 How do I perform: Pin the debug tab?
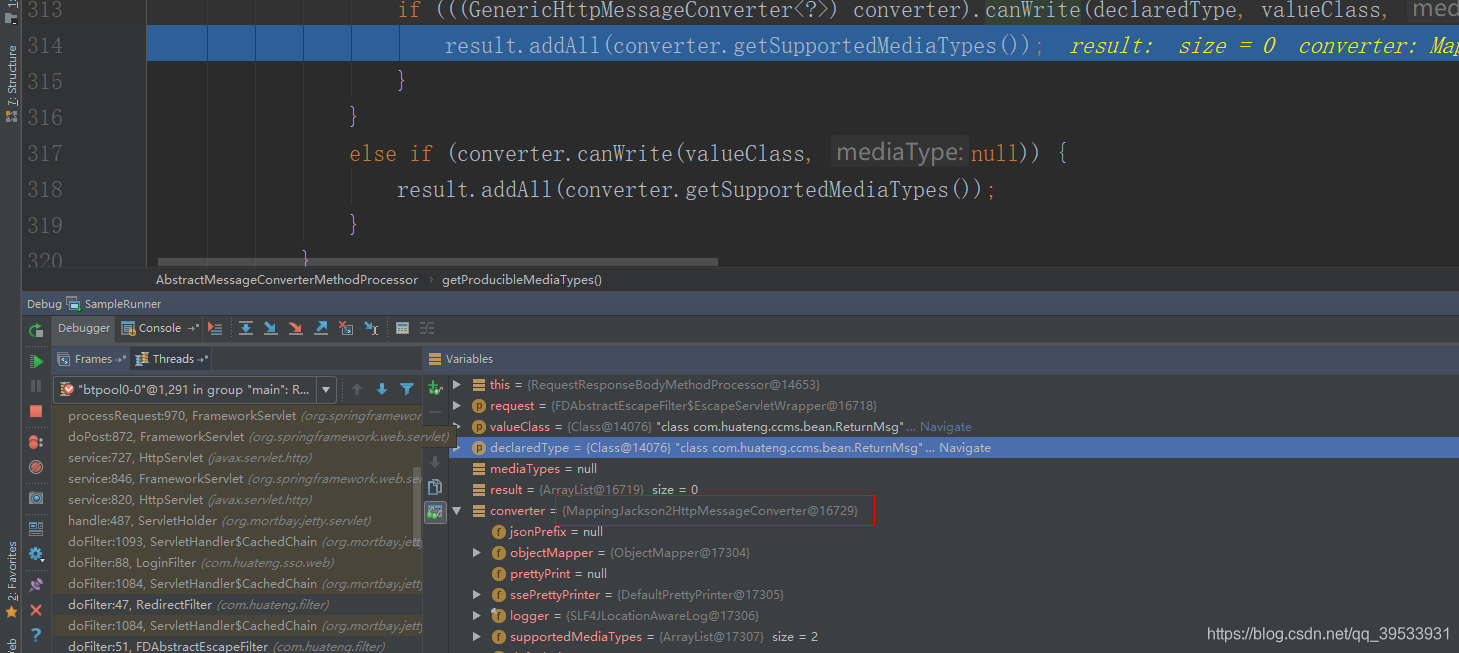click(x=36, y=583)
